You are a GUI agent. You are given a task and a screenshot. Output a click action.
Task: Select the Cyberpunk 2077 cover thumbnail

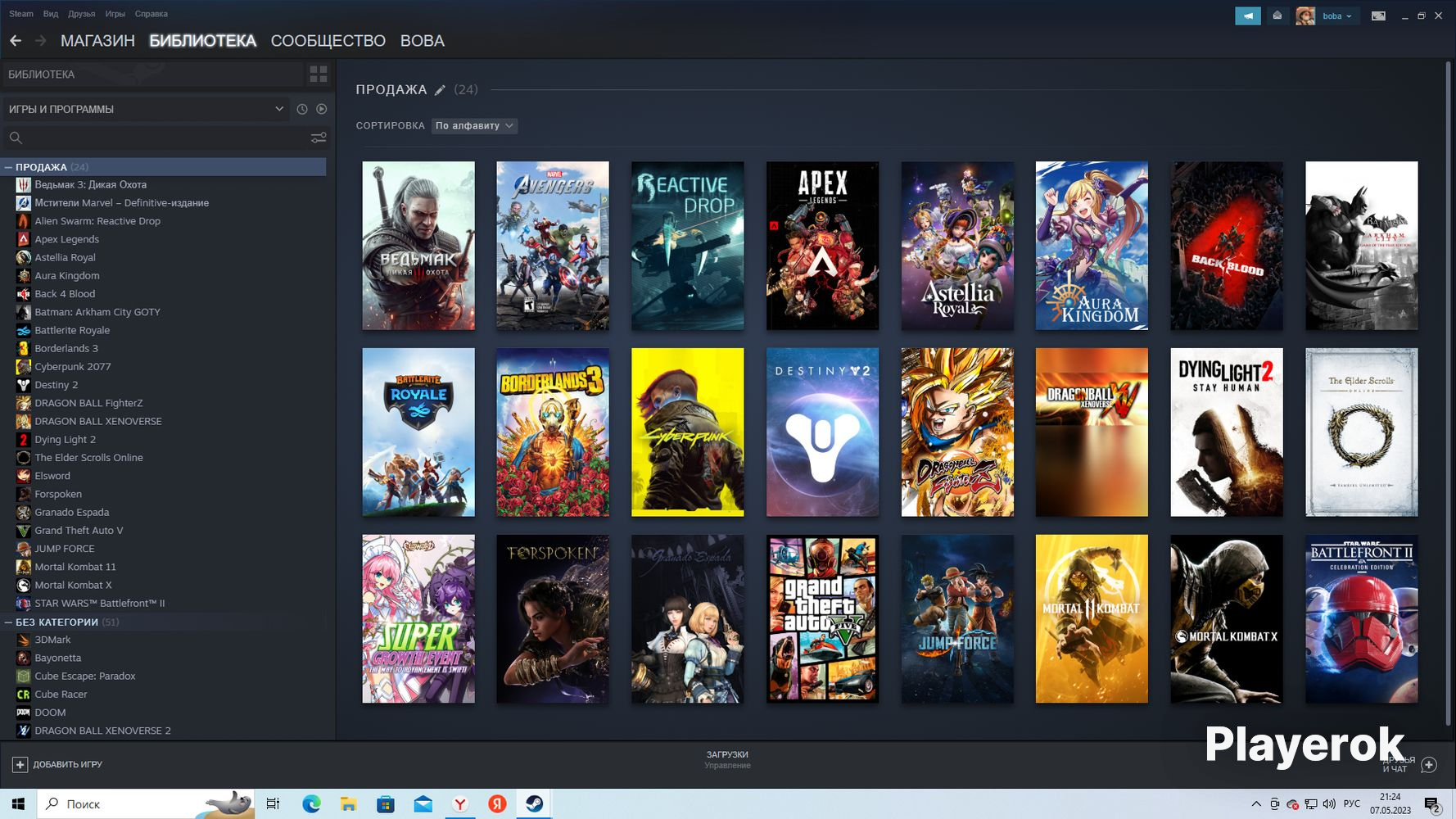[x=687, y=432]
